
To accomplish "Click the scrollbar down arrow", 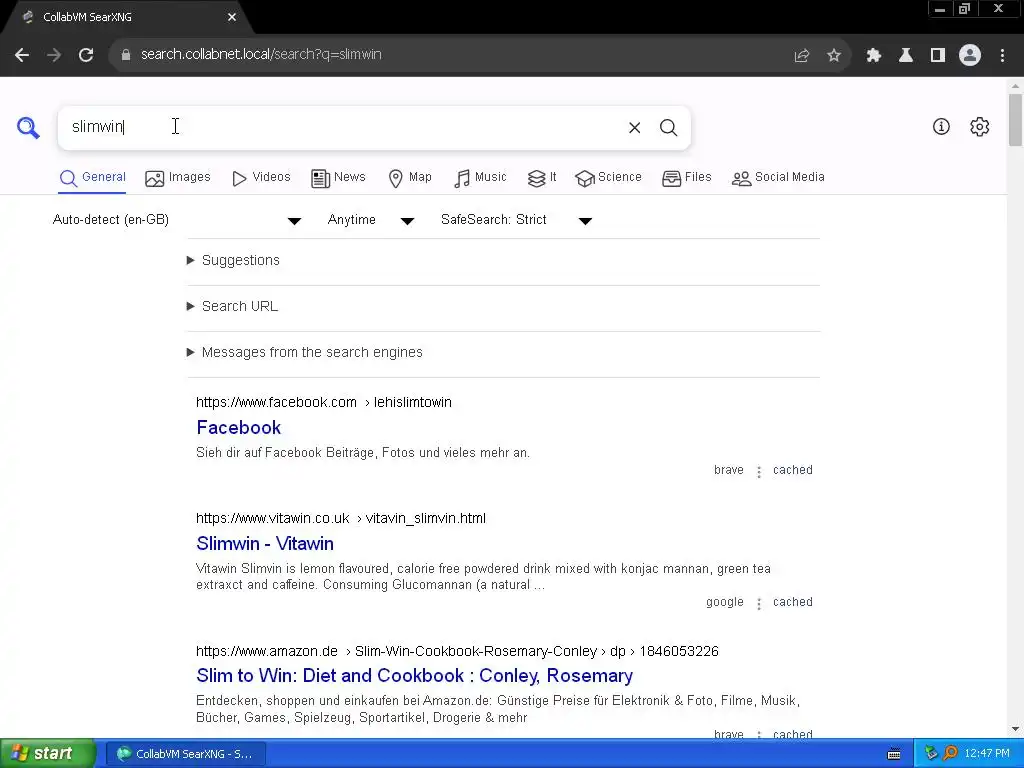I will [1015, 729].
